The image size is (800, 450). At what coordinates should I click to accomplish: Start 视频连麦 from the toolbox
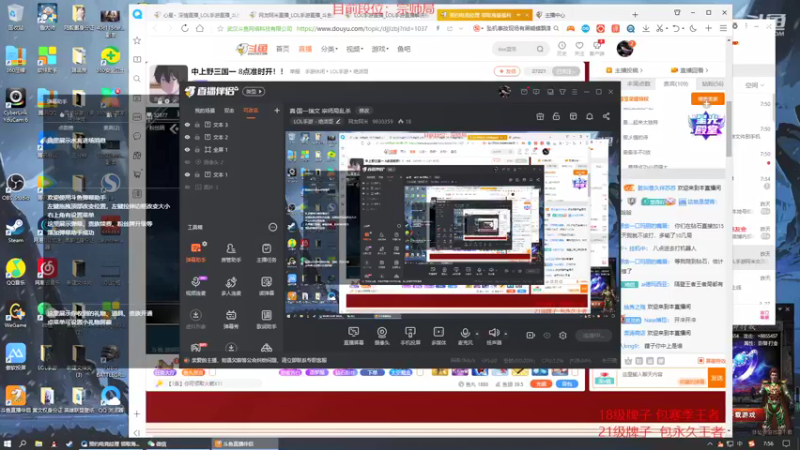(x=196, y=286)
